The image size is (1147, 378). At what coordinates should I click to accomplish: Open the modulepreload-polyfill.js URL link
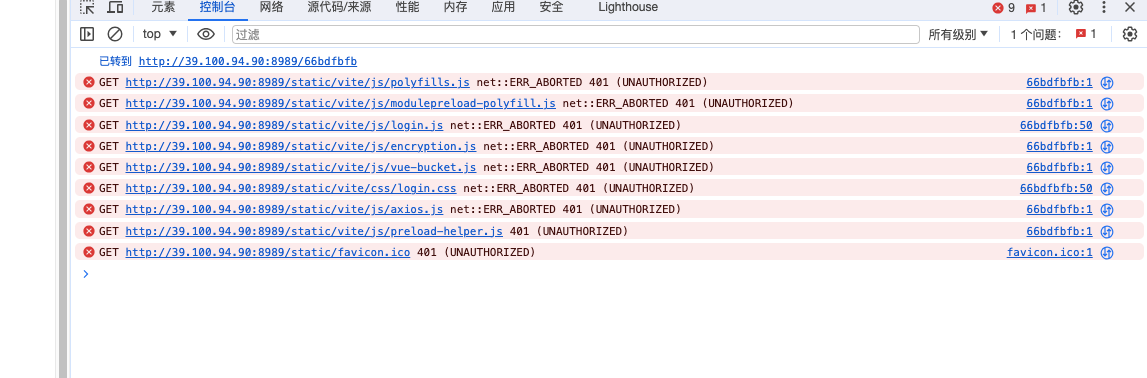click(x=341, y=104)
